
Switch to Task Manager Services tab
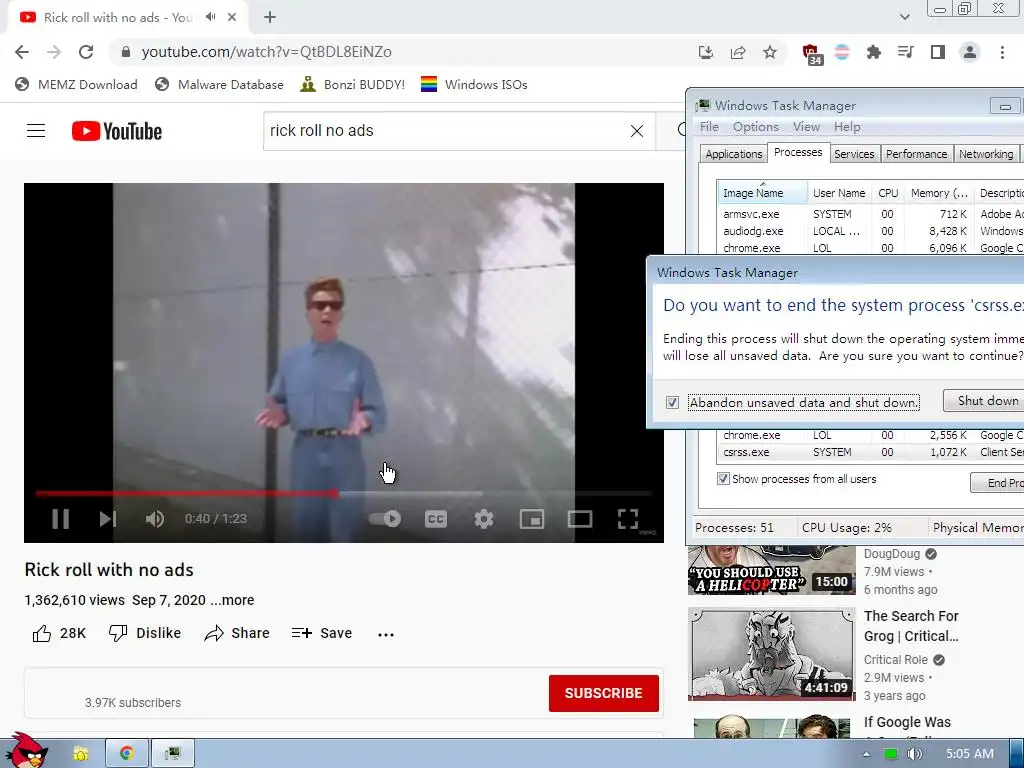(x=854, y=154)
